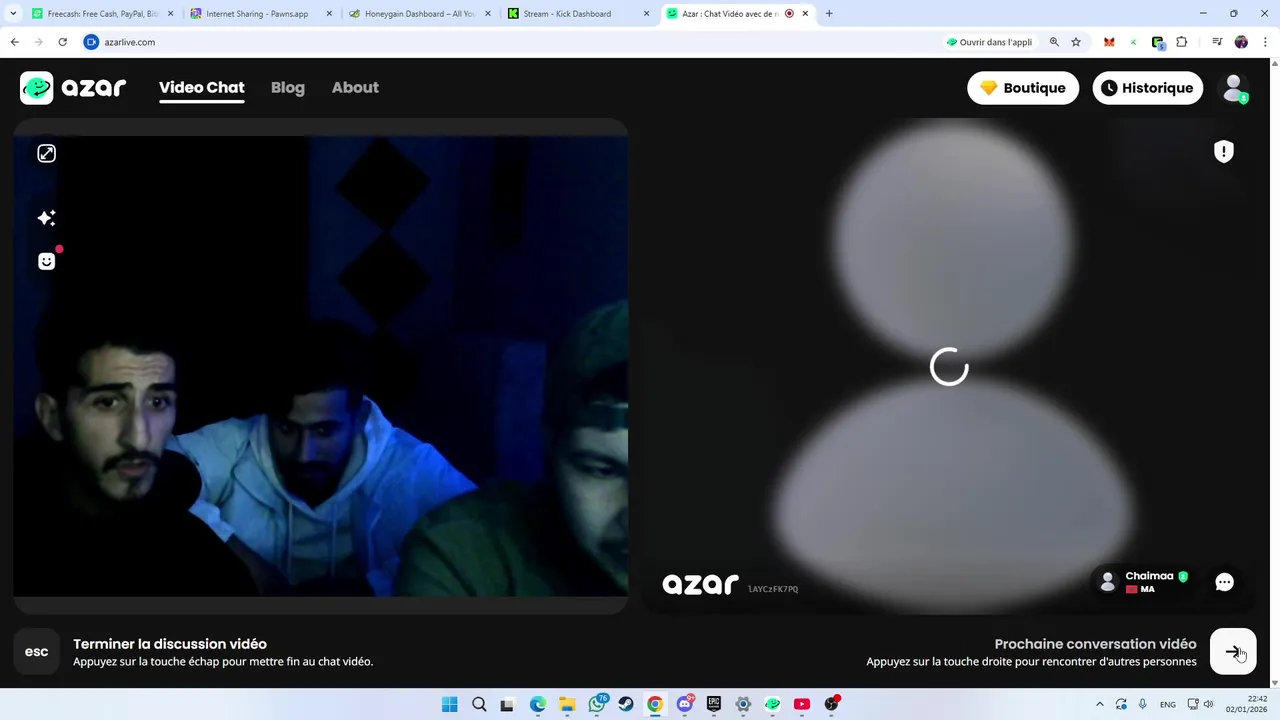Open Discord from taskbar
The height and width of the screenshot is (720, 1280).
click(x=685, y=704)
